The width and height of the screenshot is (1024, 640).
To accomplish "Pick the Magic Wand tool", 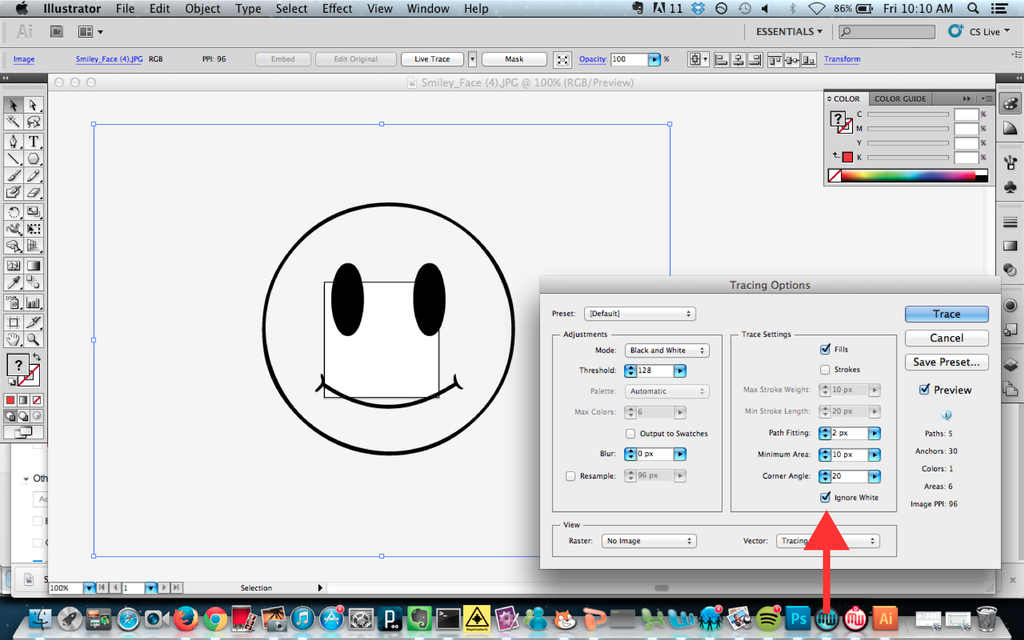I will click(x=14, y=122).
